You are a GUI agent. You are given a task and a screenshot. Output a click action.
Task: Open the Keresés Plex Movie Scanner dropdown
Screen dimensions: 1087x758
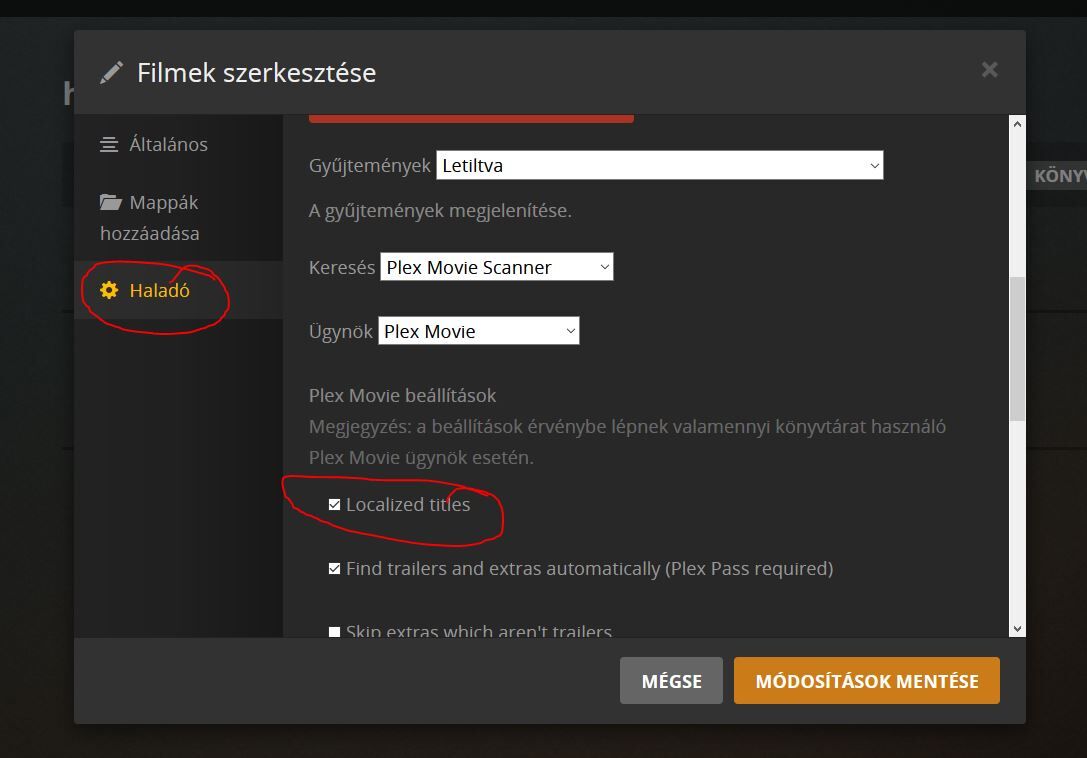point(496,267)
